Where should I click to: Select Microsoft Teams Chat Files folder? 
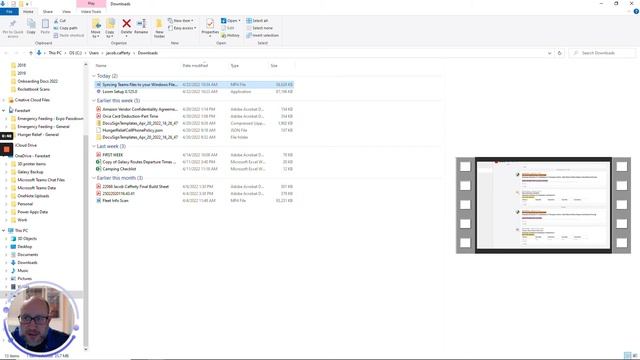click(x=41, y=180)
